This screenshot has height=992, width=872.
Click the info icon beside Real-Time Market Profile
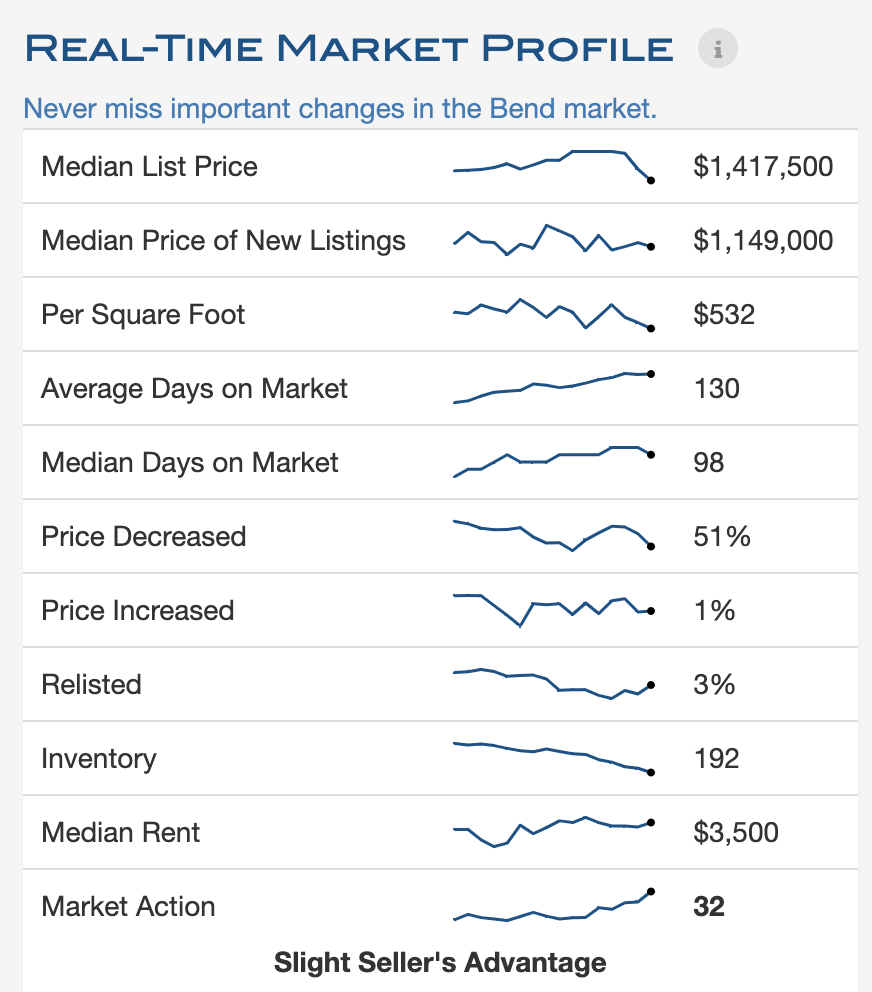click(717, 47)
